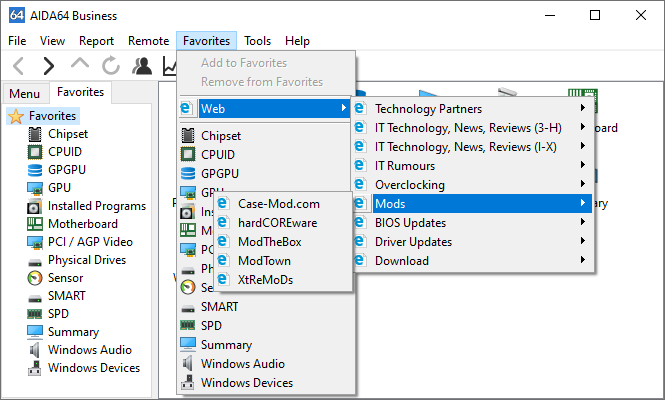Click the Chipset icon in Favorites menu

(187, 136)
